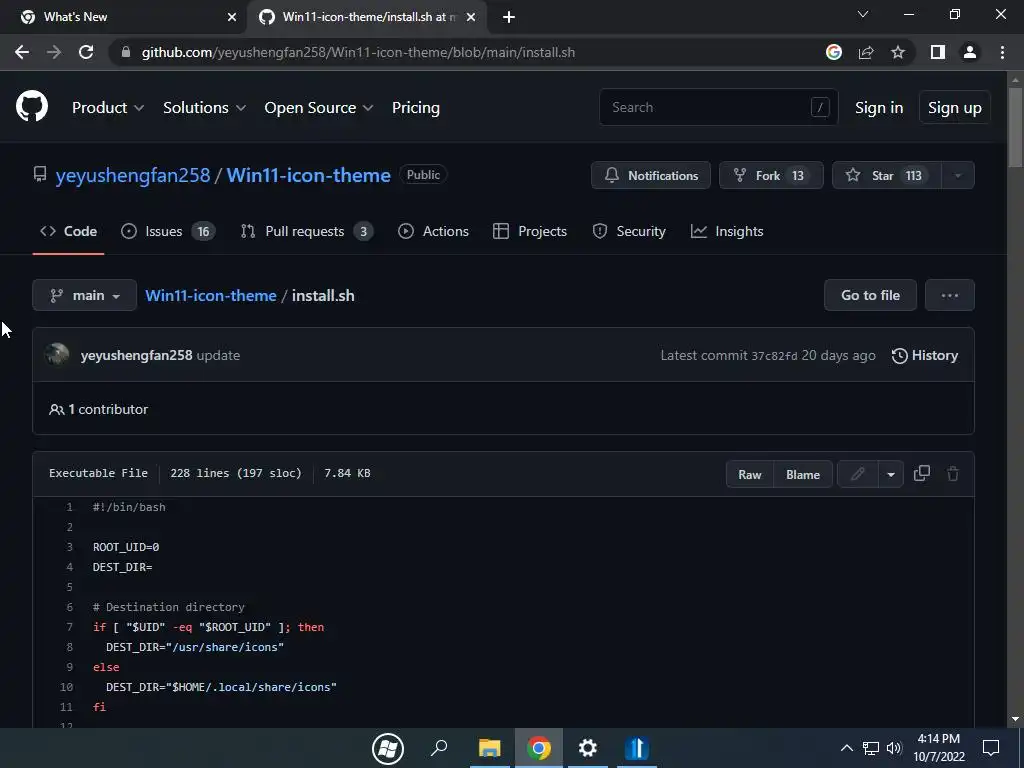Image resolution: width=1024 pixels, height=768 pixels.
Task: Open the Pull requests tab
Action: coord(306,231)
